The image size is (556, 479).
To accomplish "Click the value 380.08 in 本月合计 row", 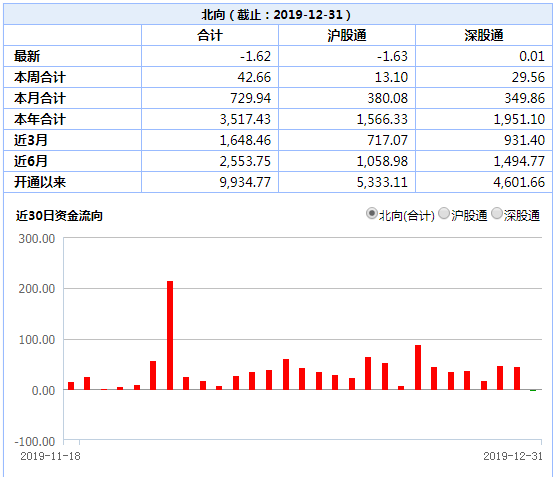I will pyautogui.click(x=388, y=98).
